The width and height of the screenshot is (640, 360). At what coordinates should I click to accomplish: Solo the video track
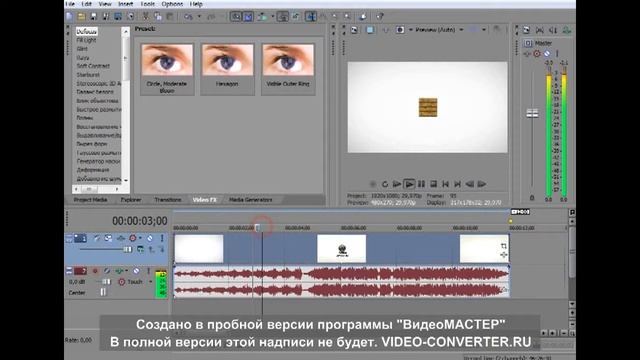(162, 238)
